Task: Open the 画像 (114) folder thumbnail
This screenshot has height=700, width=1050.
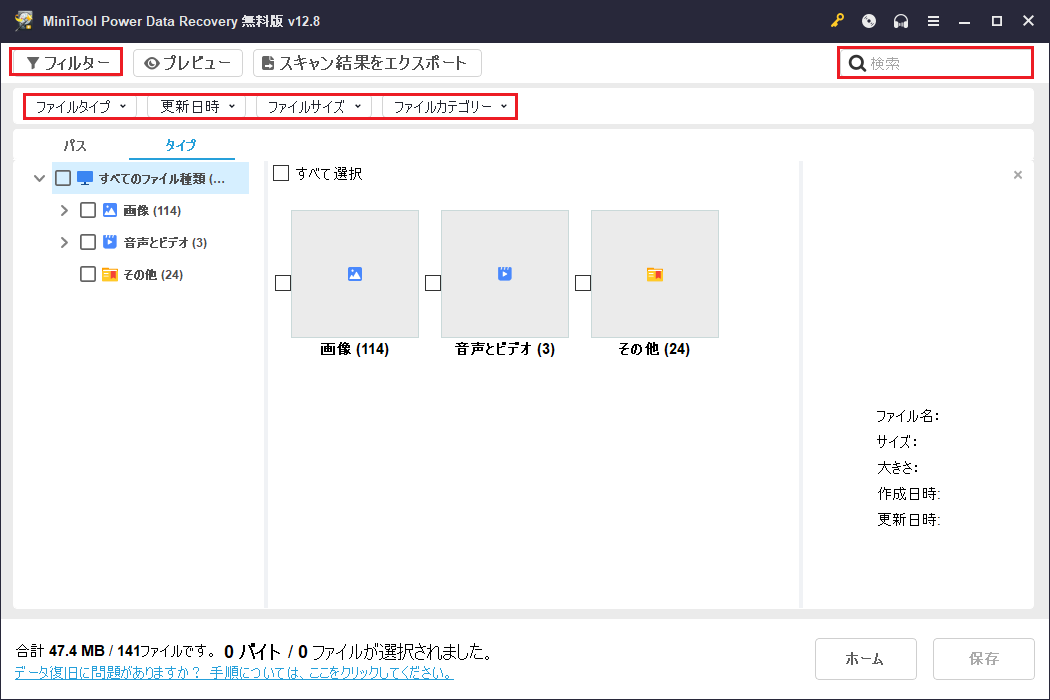Action: (x=355, y=273)
